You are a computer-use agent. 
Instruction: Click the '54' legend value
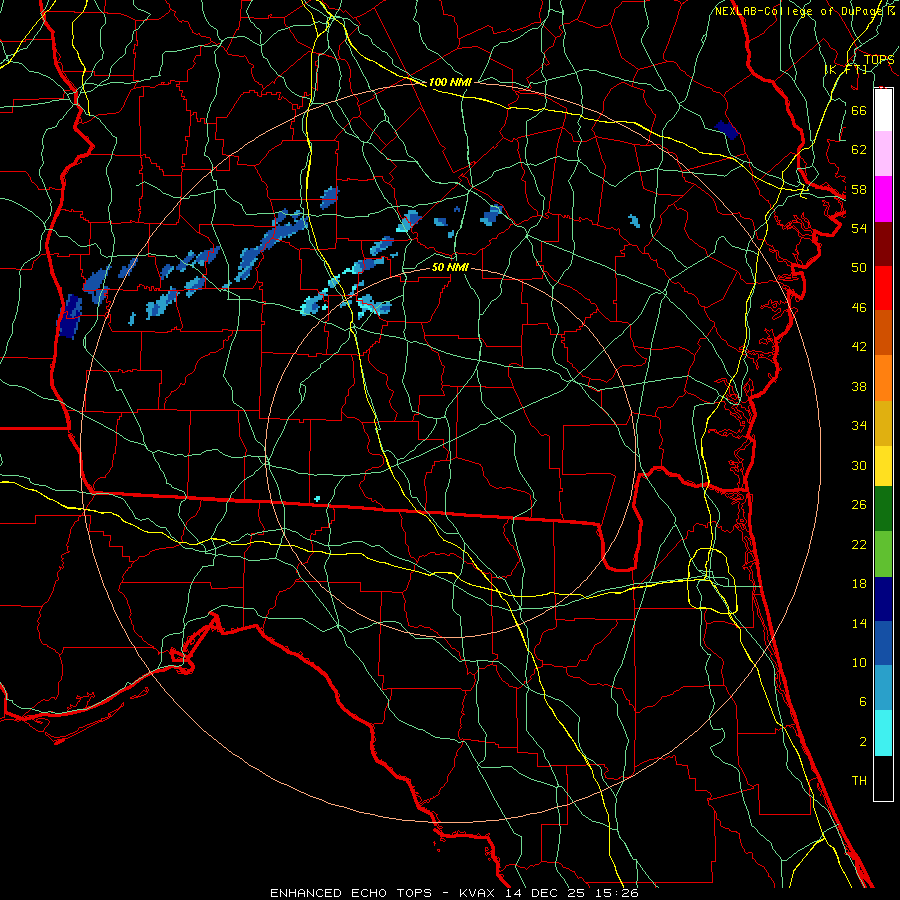(x=859, y=228)
